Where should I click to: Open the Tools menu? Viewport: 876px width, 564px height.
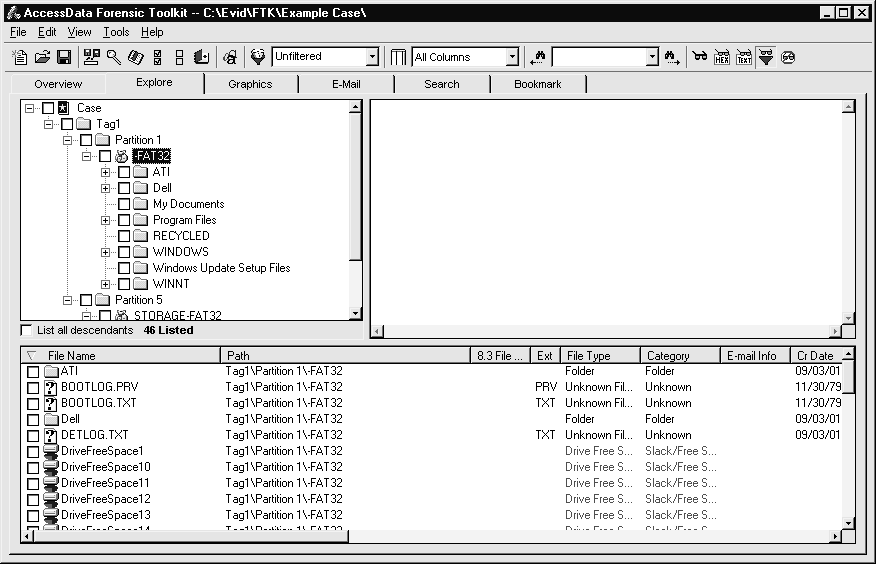[116, 32]
